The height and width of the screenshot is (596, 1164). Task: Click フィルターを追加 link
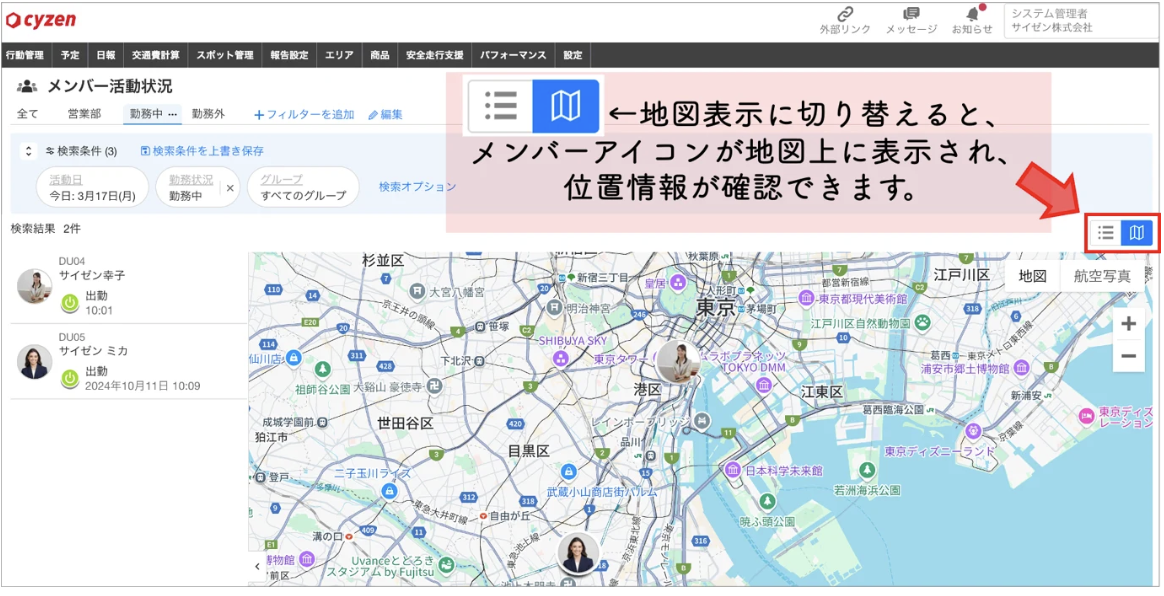304,115
